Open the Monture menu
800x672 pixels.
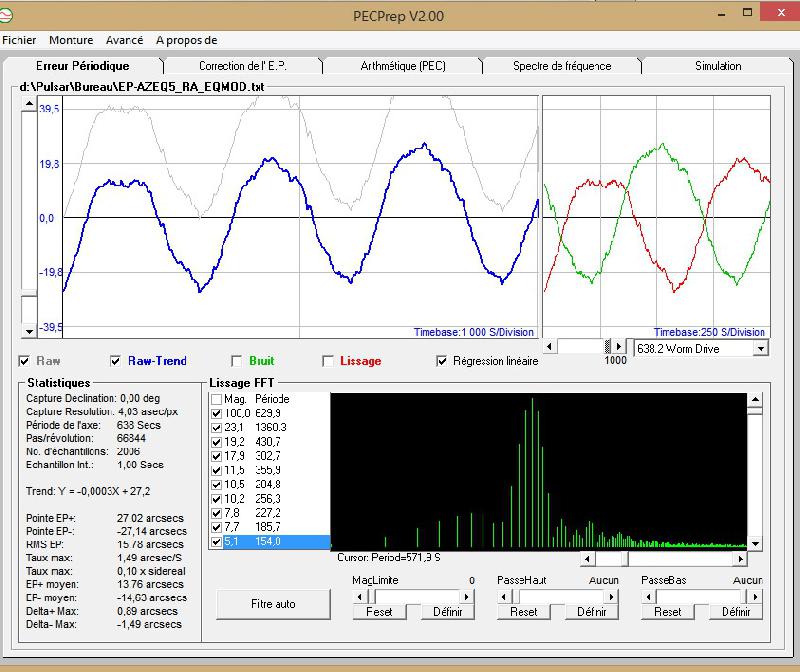(x=71, y=40)
